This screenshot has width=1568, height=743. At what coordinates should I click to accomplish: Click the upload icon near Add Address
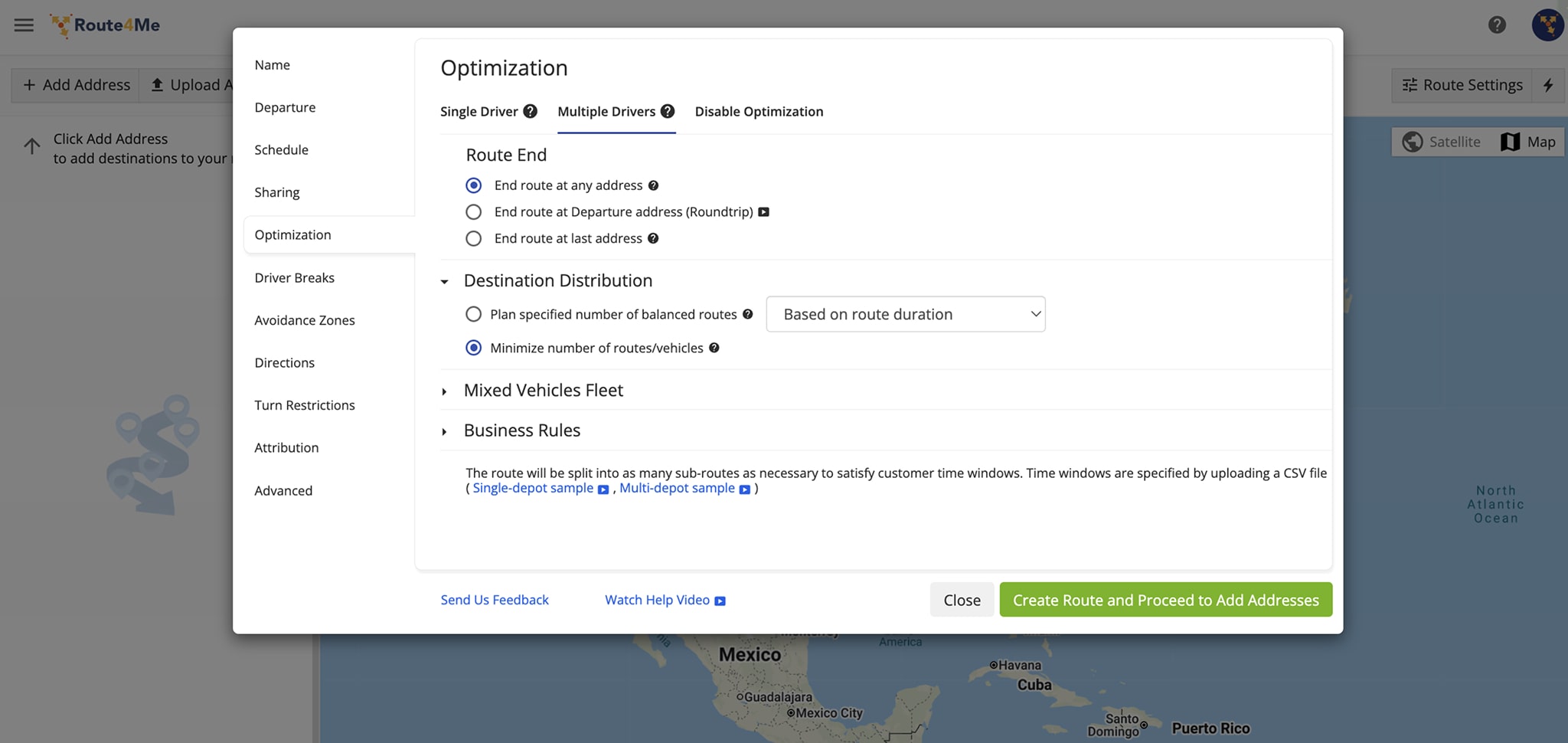[158, 84]
